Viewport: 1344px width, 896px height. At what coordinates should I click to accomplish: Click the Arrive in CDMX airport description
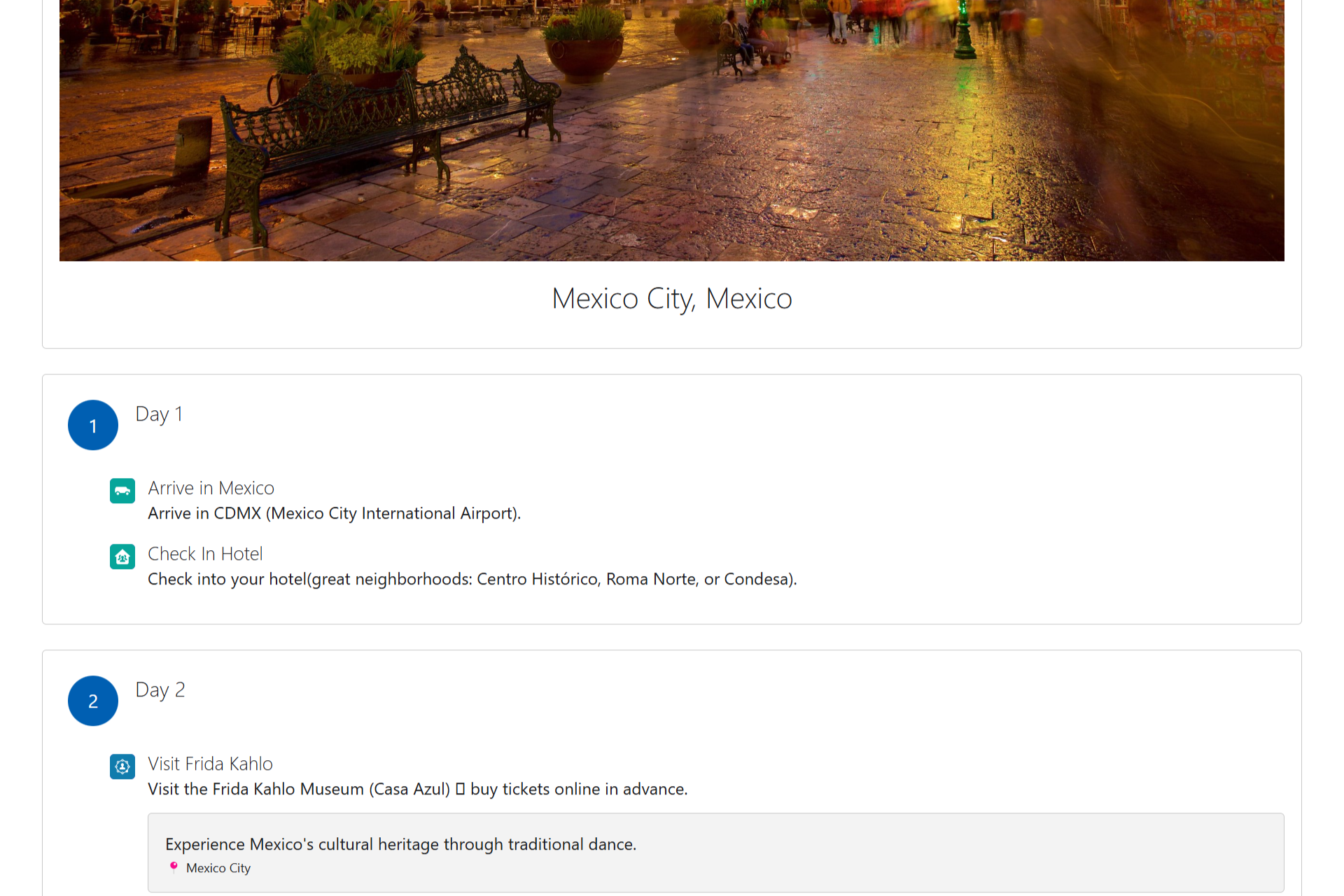tap(334, 513)
